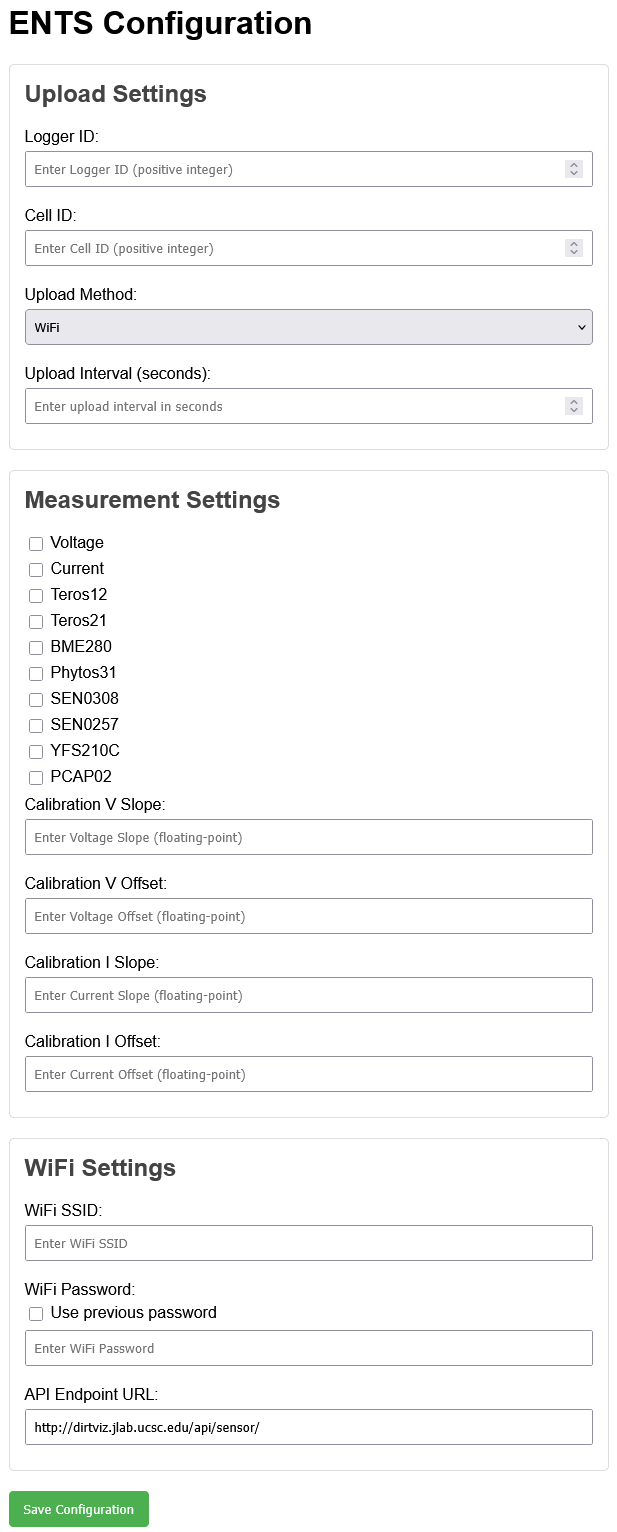Toggle Use previous password

pyautogui.click(x=36, y=1313)
